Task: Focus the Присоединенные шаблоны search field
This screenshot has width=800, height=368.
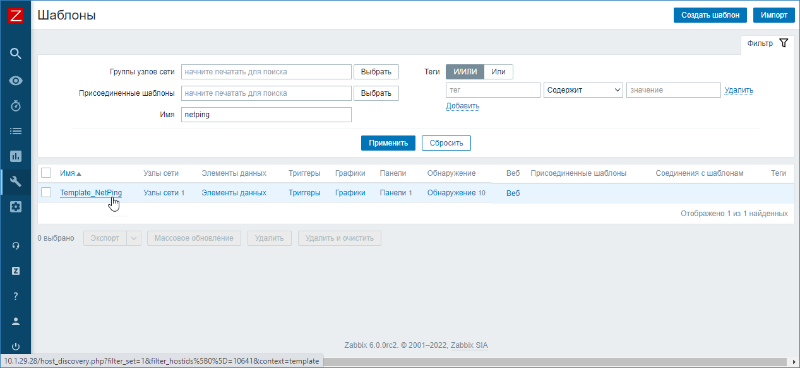Action: [266, 93]
